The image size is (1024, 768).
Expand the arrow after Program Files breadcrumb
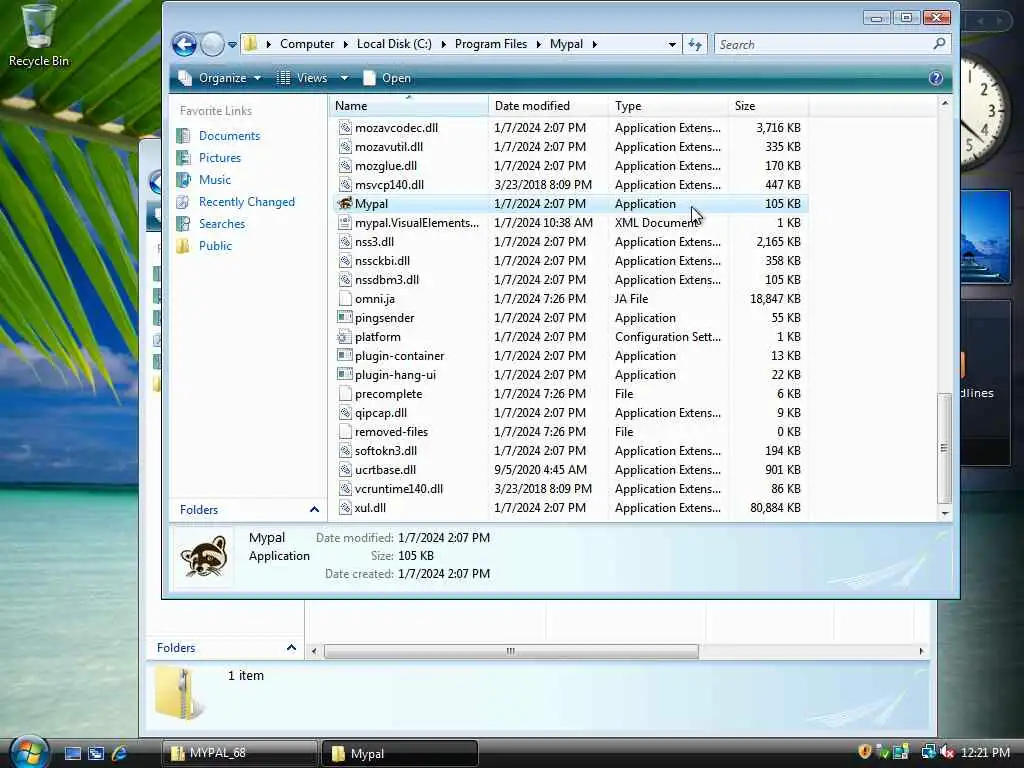coord(539,44)
